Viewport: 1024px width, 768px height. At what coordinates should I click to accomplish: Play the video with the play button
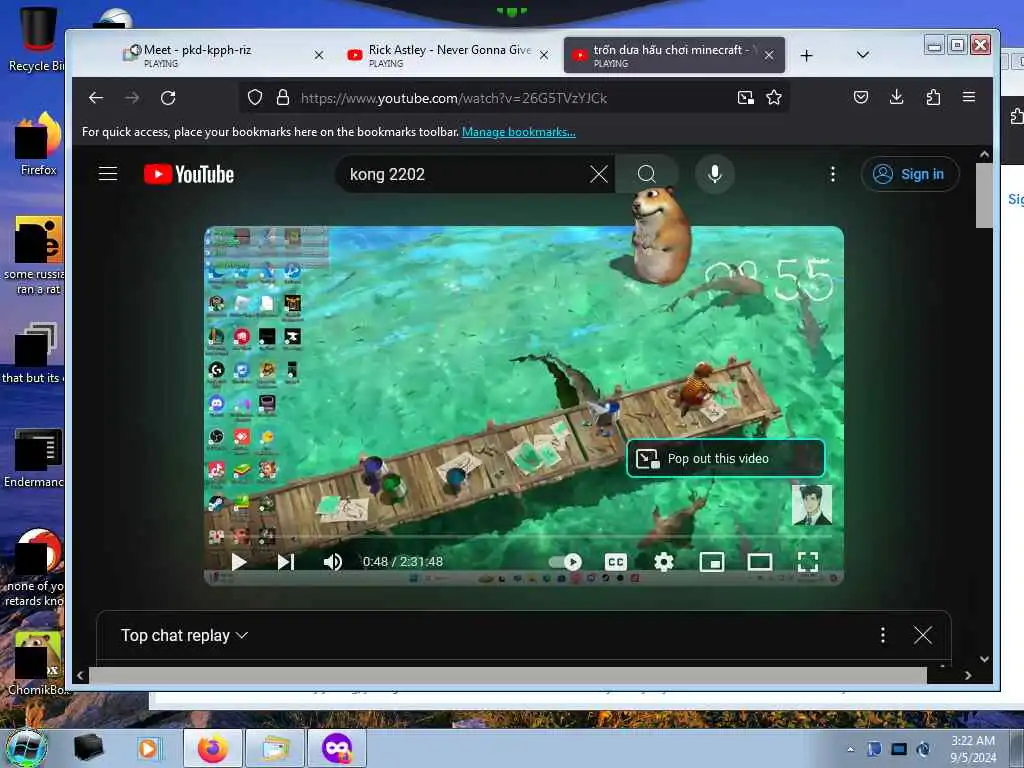pyautogui.click(x=239, y=562)
